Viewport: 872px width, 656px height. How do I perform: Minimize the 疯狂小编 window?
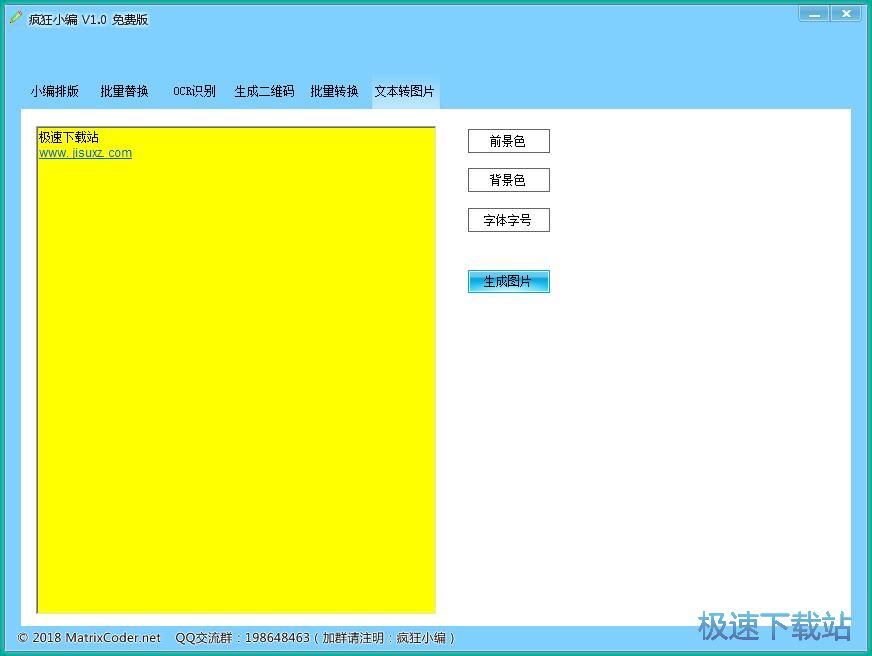tap(813, 13)
